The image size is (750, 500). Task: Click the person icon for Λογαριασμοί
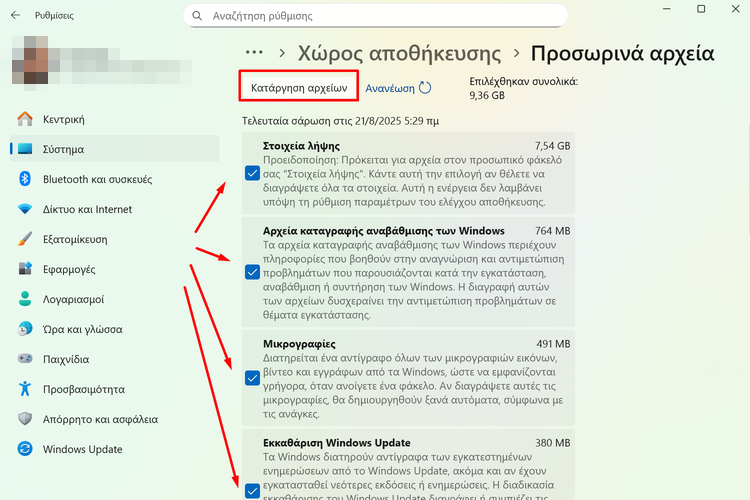[x=25, y=299]
